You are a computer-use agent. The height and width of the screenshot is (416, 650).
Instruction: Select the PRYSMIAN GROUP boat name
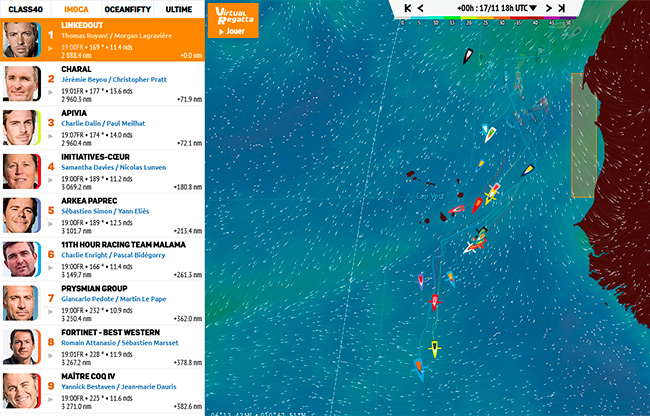tap(94, 288)
